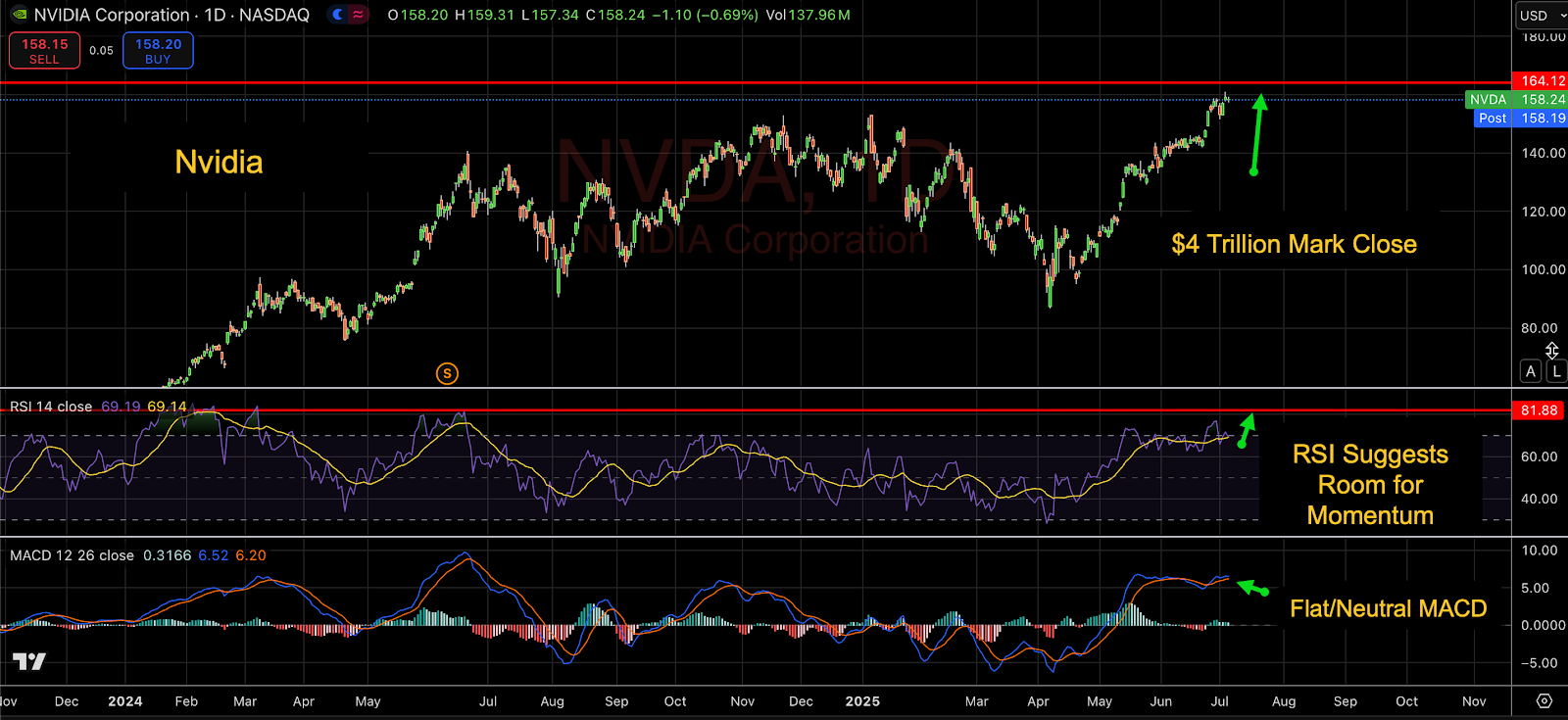Open chart settings via the gear icon
The height and width of the screenshot is (720, 1568).
[x=1544, y=701]
